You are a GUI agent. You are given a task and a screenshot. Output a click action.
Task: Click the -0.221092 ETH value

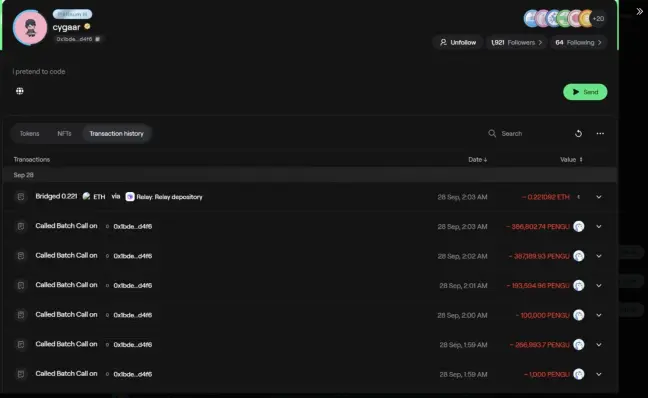click(545, 197)
